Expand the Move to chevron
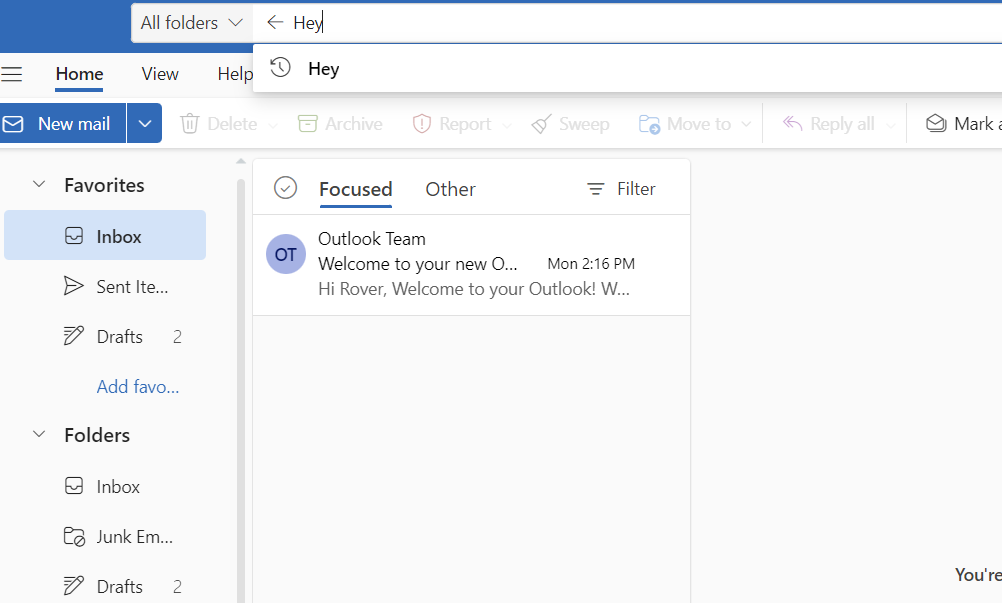 pyautogui.click(x=746, y=124)
